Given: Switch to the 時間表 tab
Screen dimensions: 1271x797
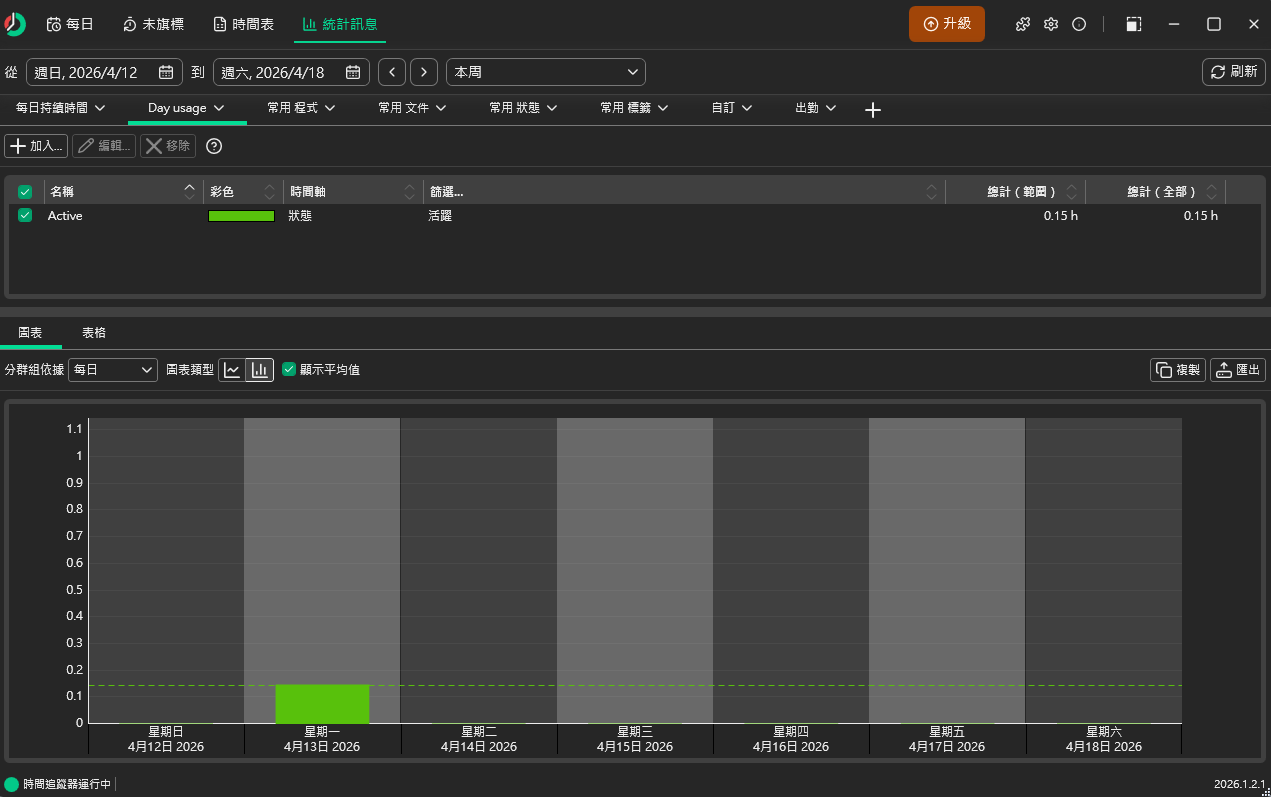Looking at the screenshot, I should tap(243, 24).
